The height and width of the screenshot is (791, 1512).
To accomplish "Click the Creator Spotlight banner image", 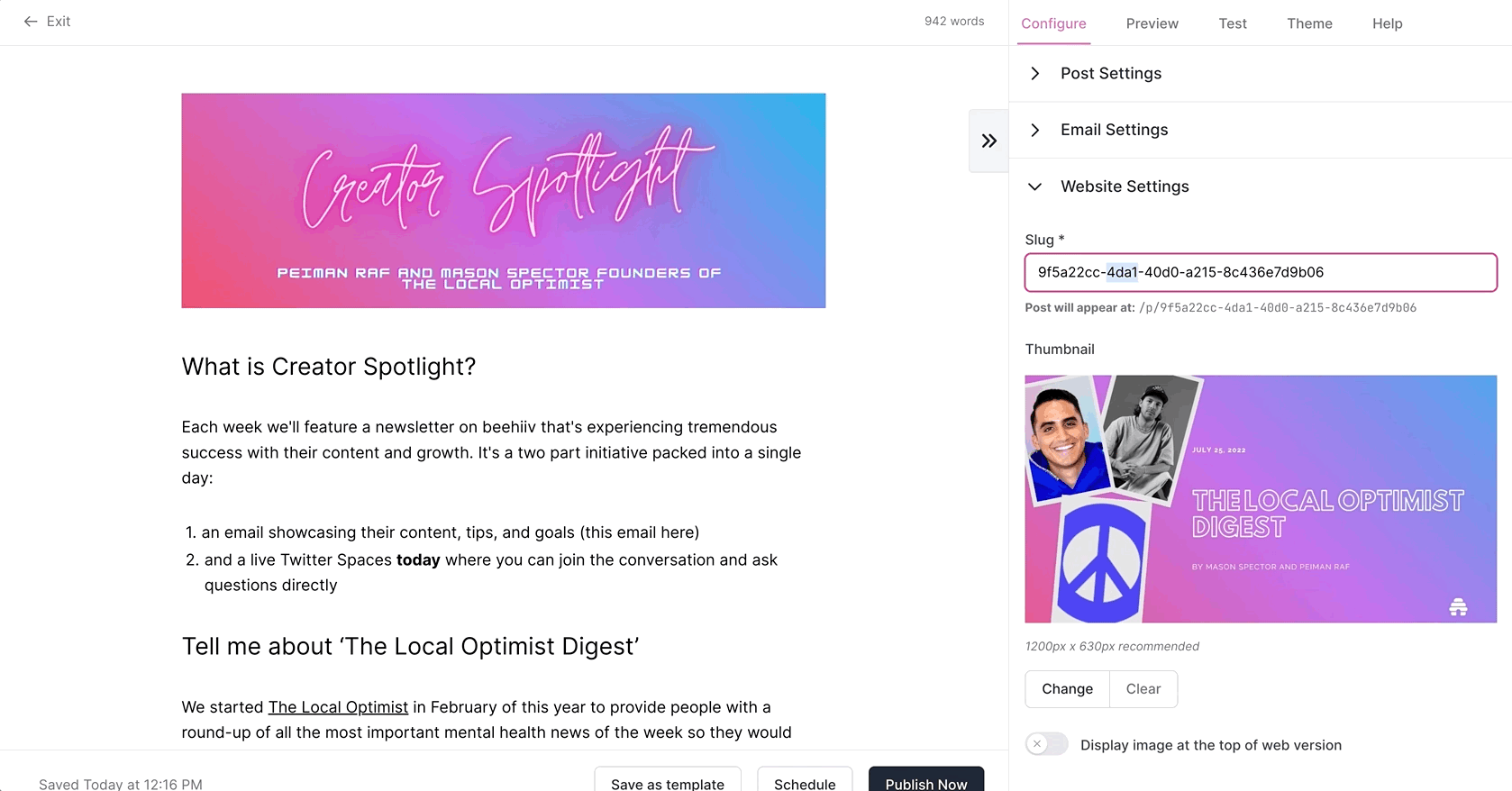I will pos(504,201).
